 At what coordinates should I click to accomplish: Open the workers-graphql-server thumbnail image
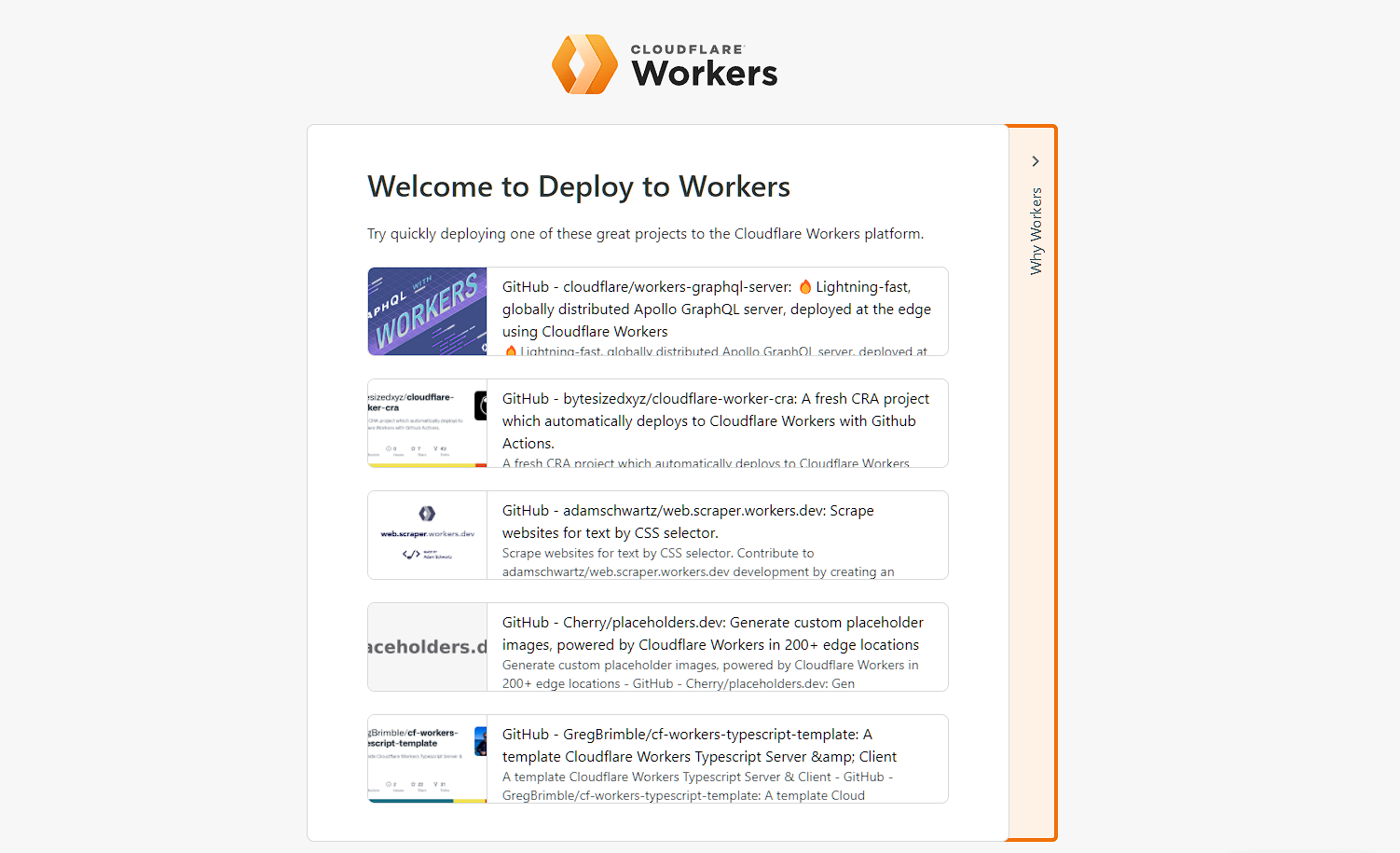[x=428, y=311]
